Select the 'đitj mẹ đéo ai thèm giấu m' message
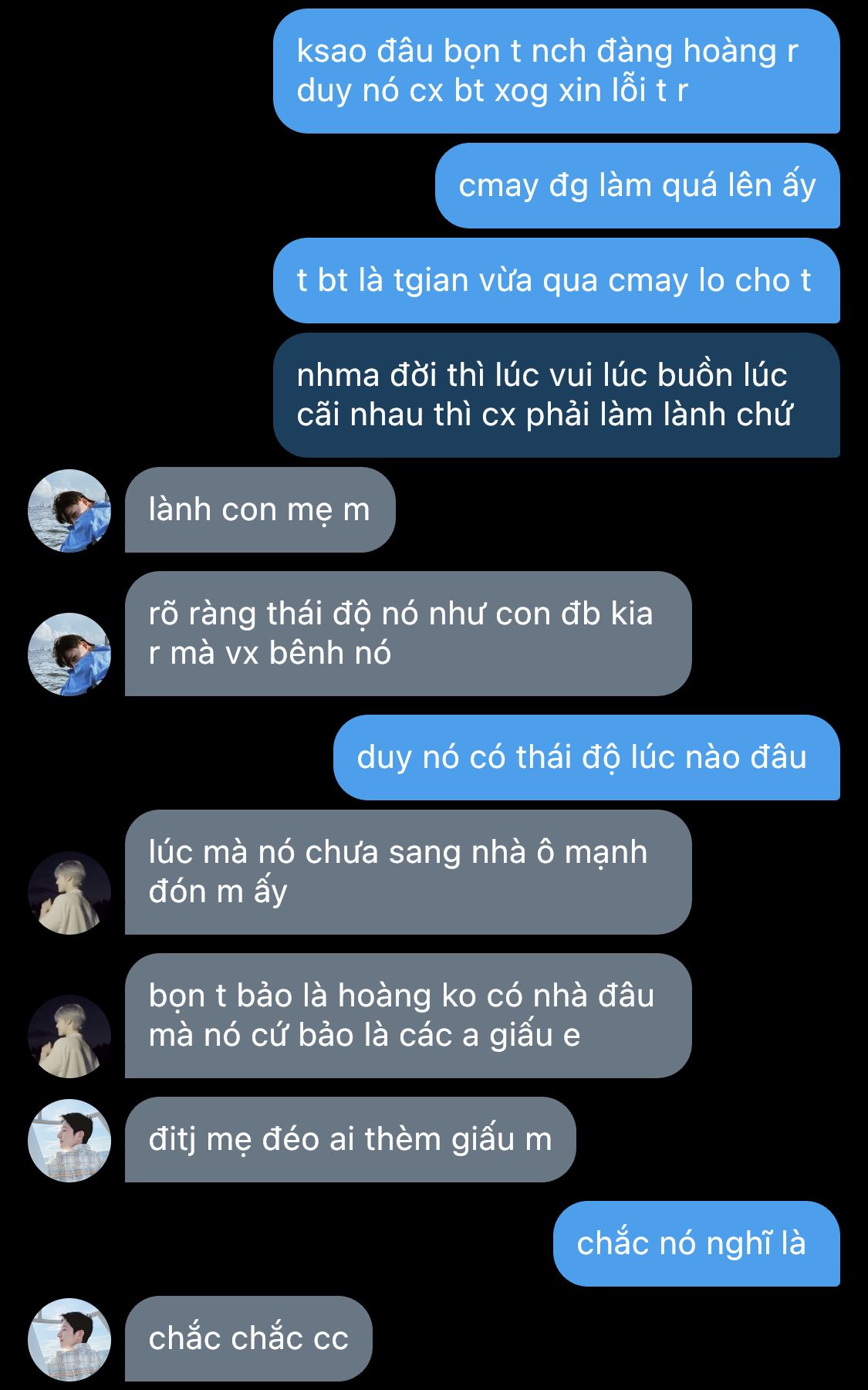Image resolution: width=868 pixels, height=1390 pixels. pyautogui.click(x=350, y=1140)
